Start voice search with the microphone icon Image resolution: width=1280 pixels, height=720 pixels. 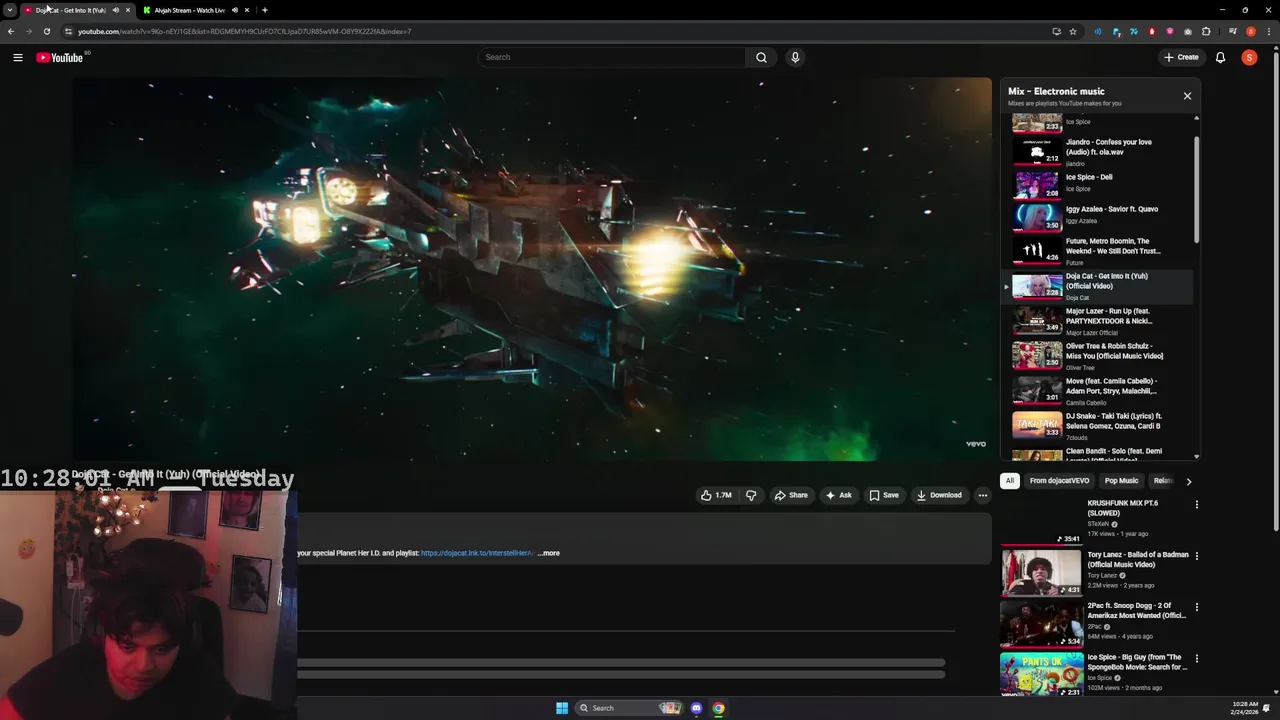pyautogui.click(x=795, y=57)
